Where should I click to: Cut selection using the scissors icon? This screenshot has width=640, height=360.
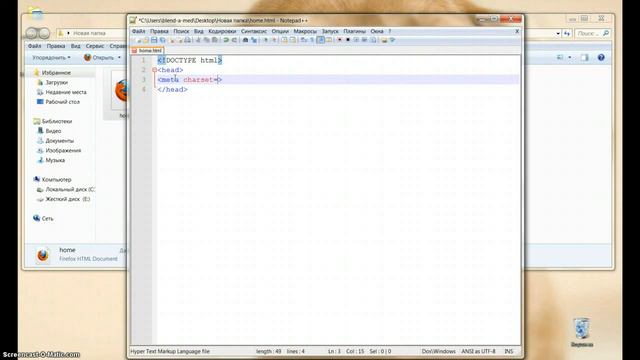(x=198, y=40)
